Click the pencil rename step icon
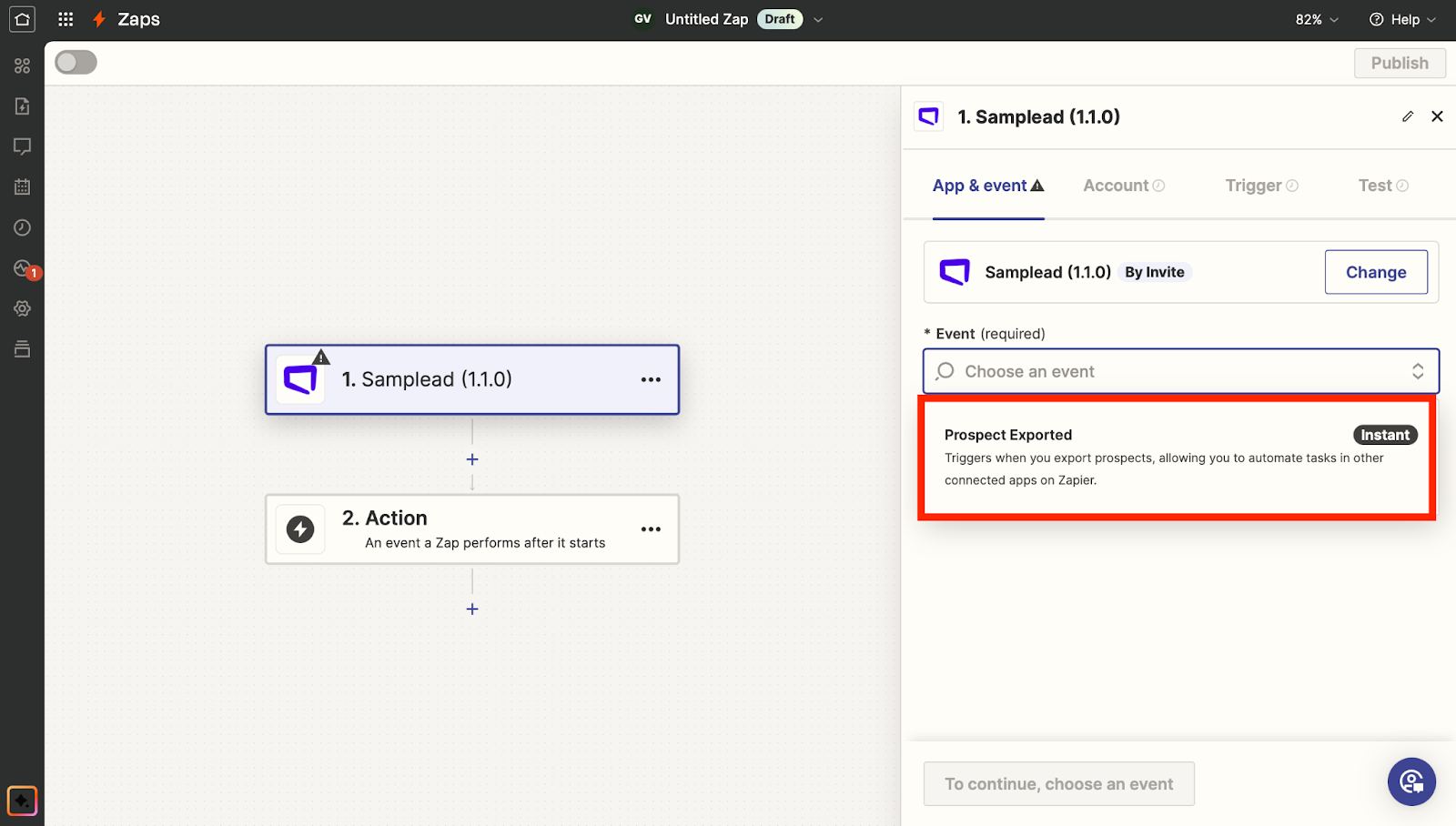Viewport: 1456px width, 826px height. (1408, 116)
